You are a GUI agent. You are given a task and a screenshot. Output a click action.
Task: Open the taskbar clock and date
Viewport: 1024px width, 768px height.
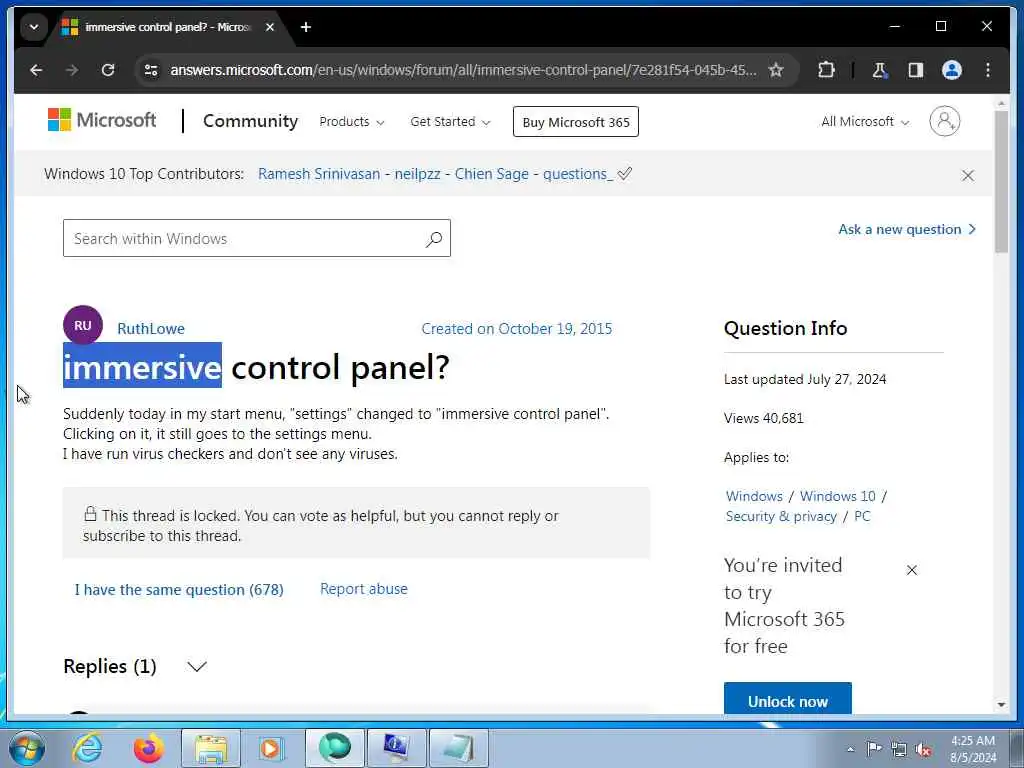(972, 749)
